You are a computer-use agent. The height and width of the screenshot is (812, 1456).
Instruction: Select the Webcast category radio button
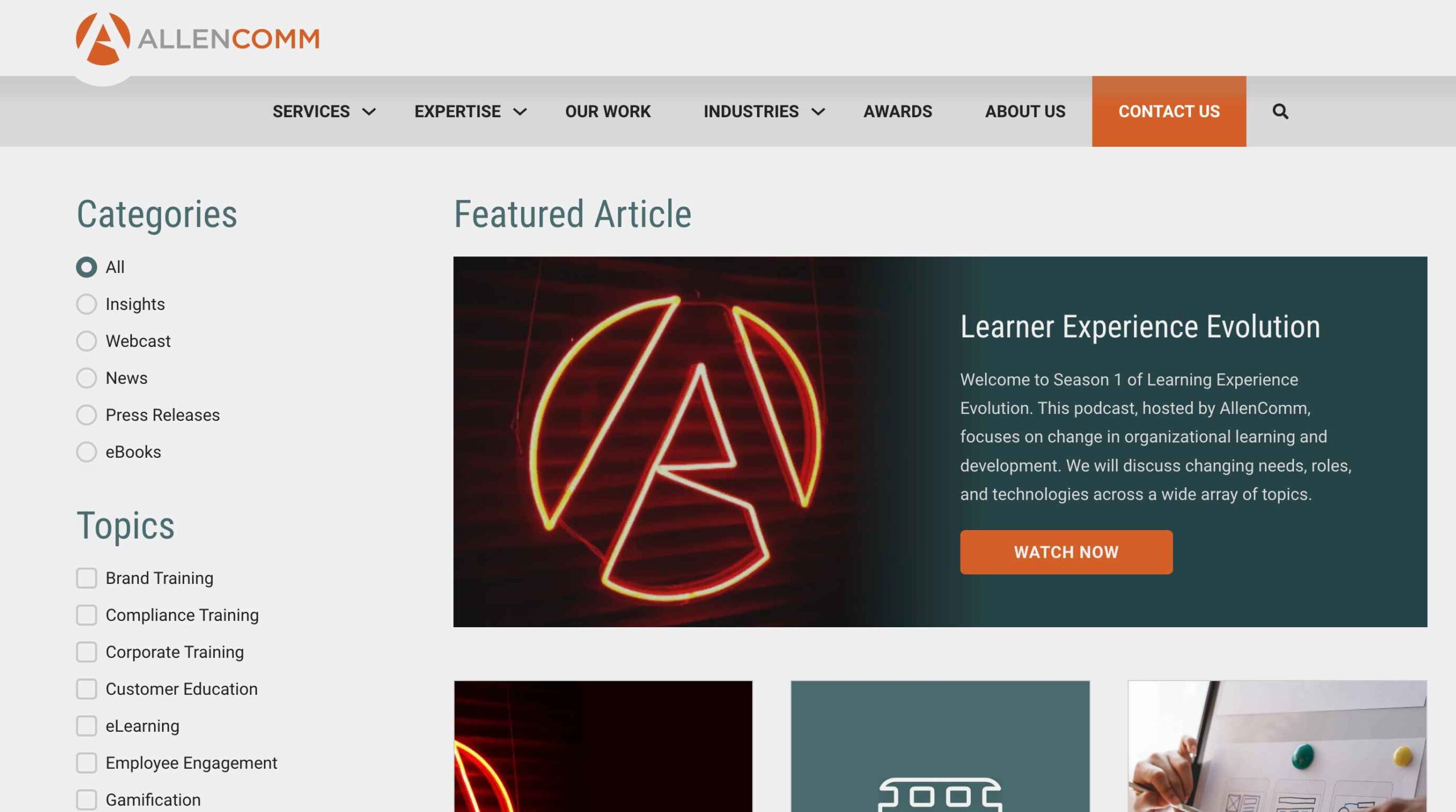click(86, 341)
